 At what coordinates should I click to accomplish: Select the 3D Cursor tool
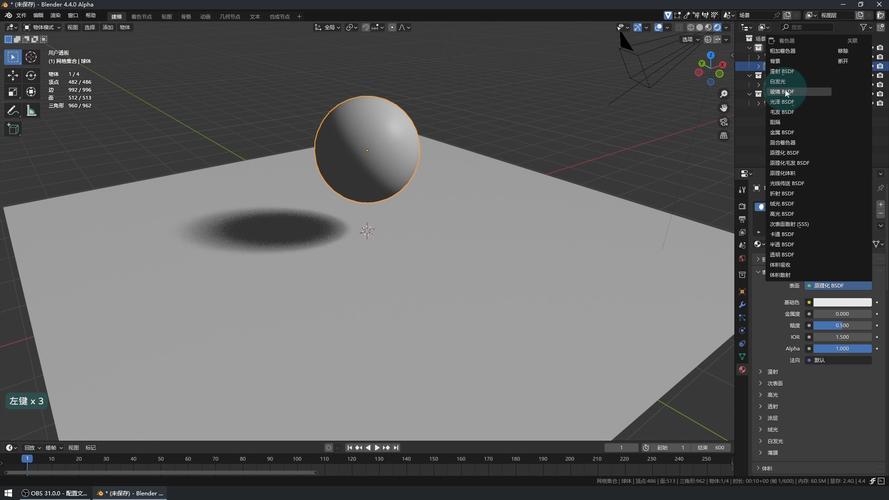[x=31, y=57]
